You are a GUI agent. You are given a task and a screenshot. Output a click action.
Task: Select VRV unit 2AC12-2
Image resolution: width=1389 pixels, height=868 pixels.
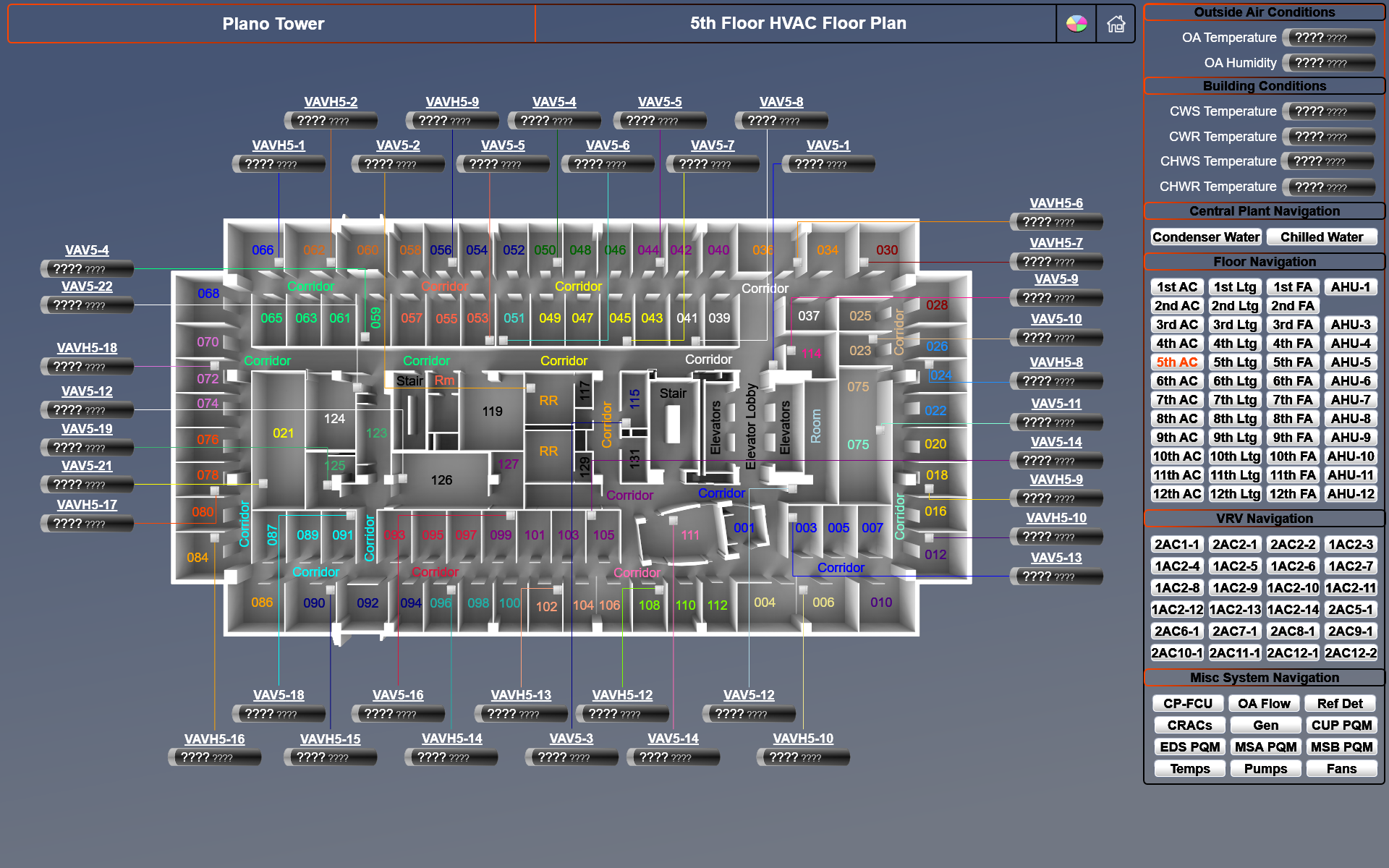[1351, 652]
